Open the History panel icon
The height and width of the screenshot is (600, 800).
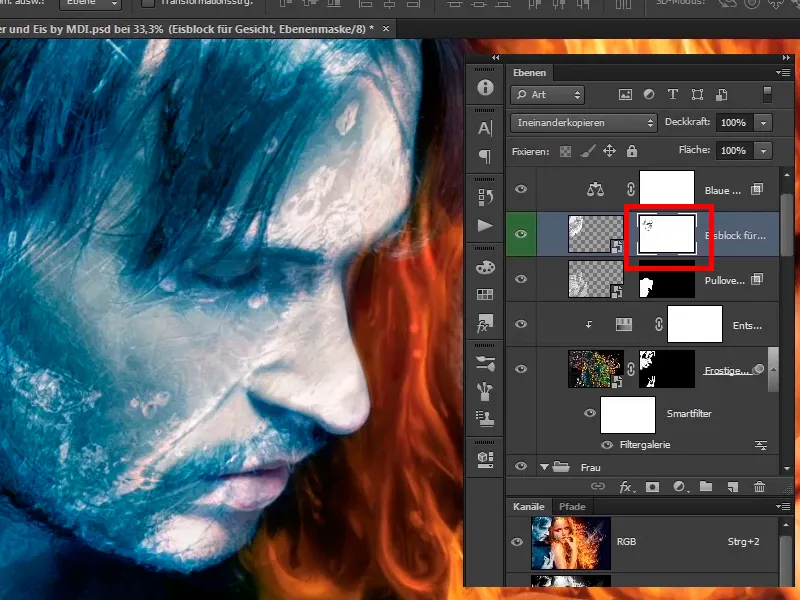click(485, 197)
